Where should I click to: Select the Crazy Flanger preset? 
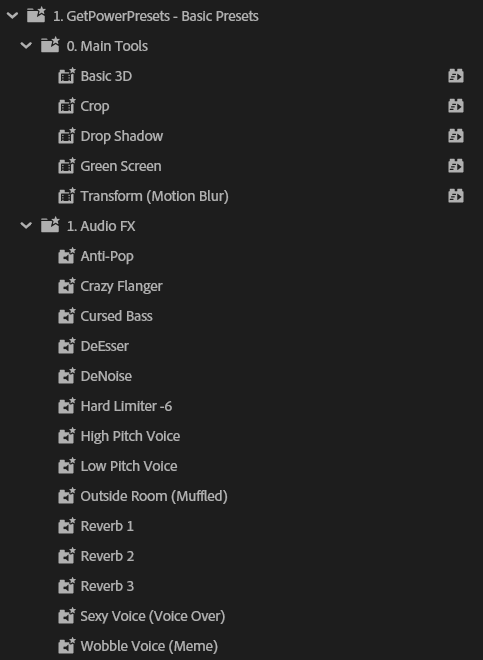coord(121,286)
